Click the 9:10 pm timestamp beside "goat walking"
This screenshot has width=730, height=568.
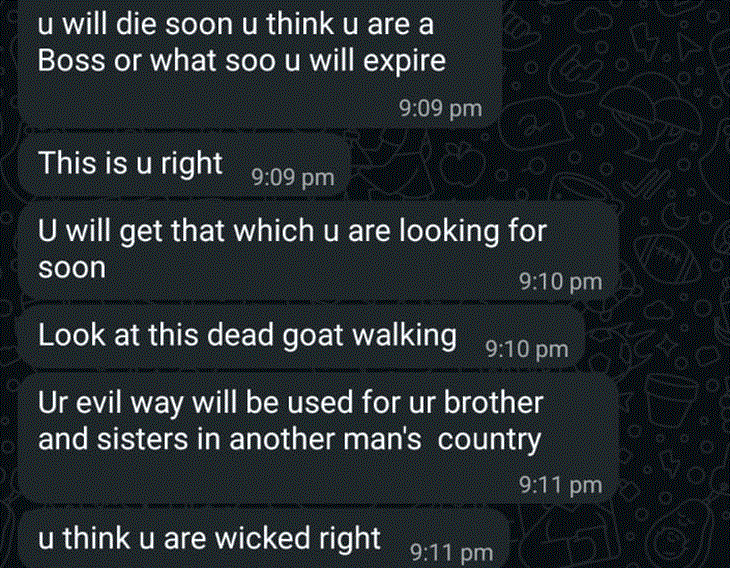point(527,349)
